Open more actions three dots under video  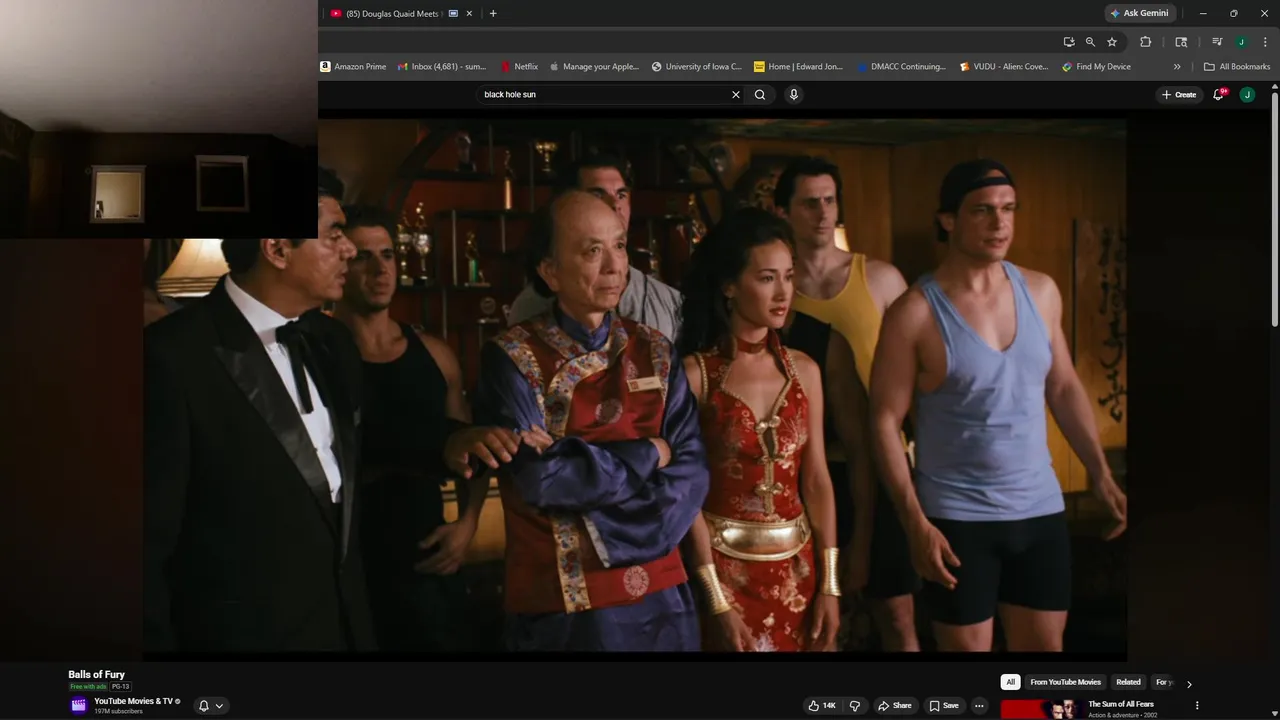980,705
